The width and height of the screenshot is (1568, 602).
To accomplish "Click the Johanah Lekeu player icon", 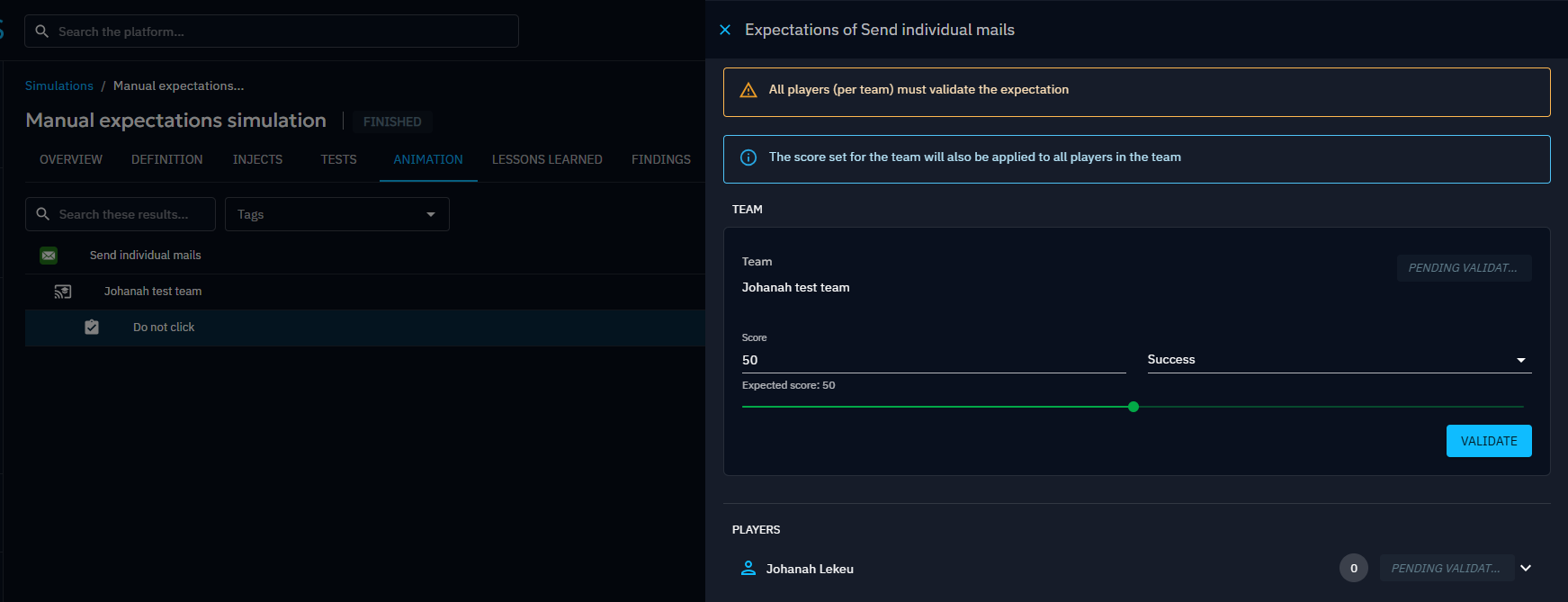I will pyautogui.click(x=748, y=569).
